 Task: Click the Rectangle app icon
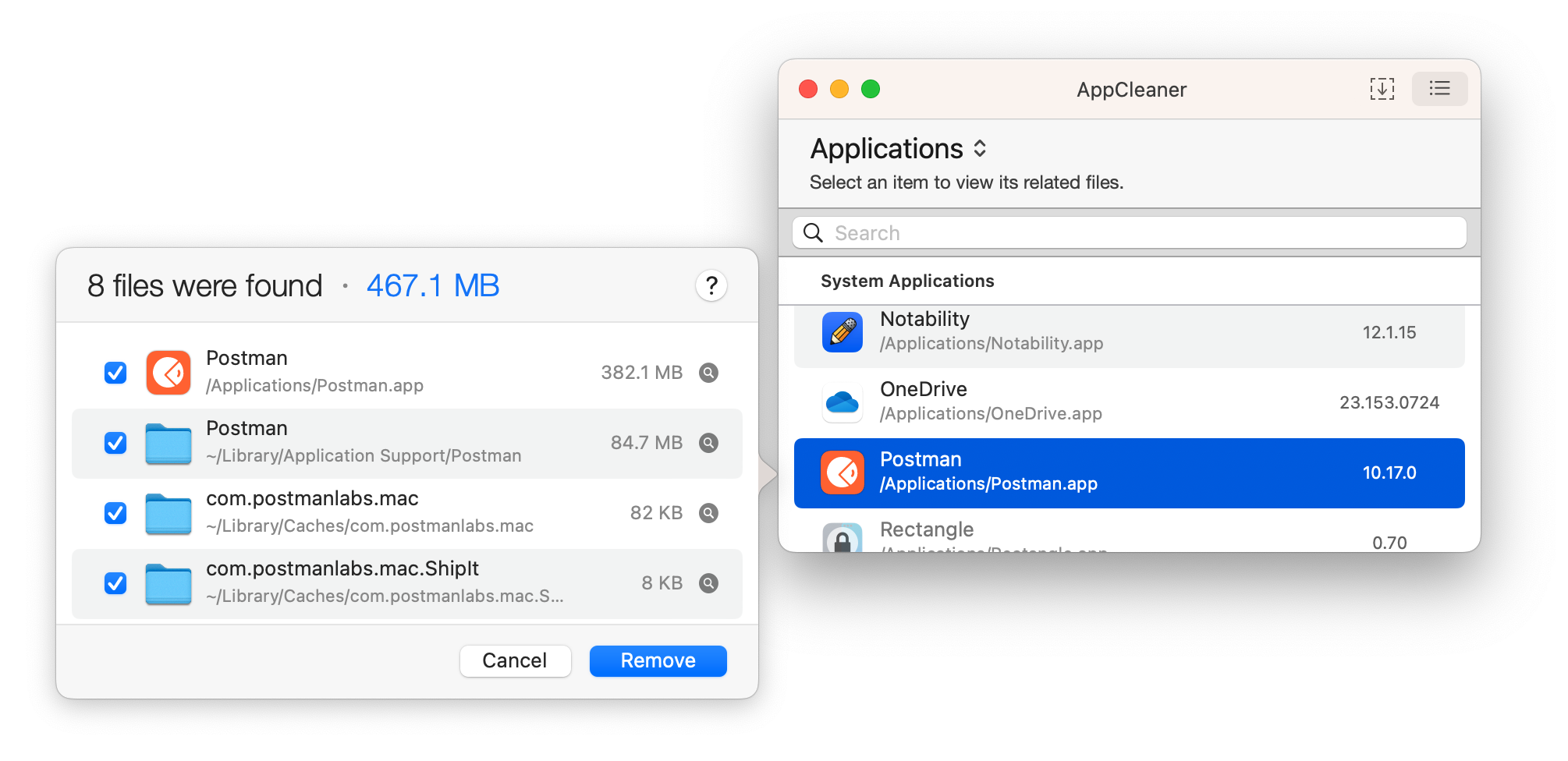843,538
